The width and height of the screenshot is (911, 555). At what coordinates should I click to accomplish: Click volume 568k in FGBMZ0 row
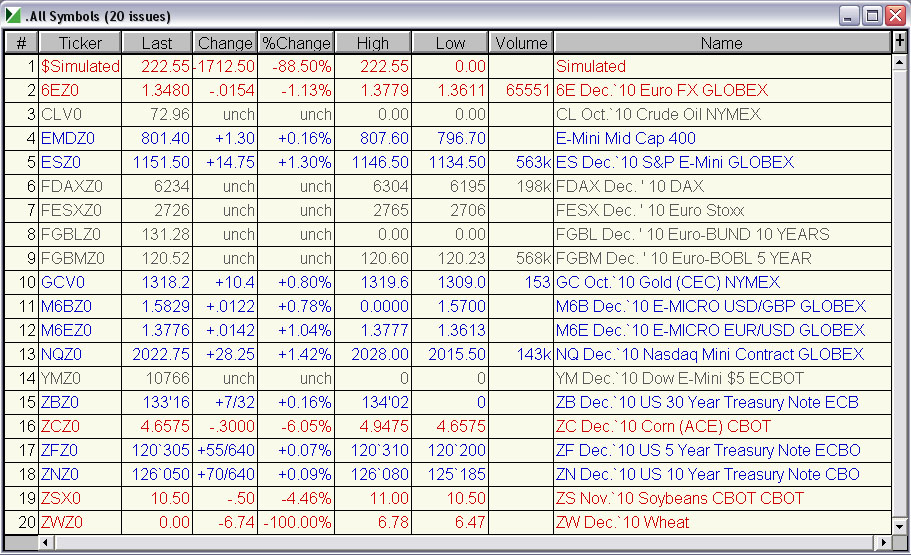(533, 259)
